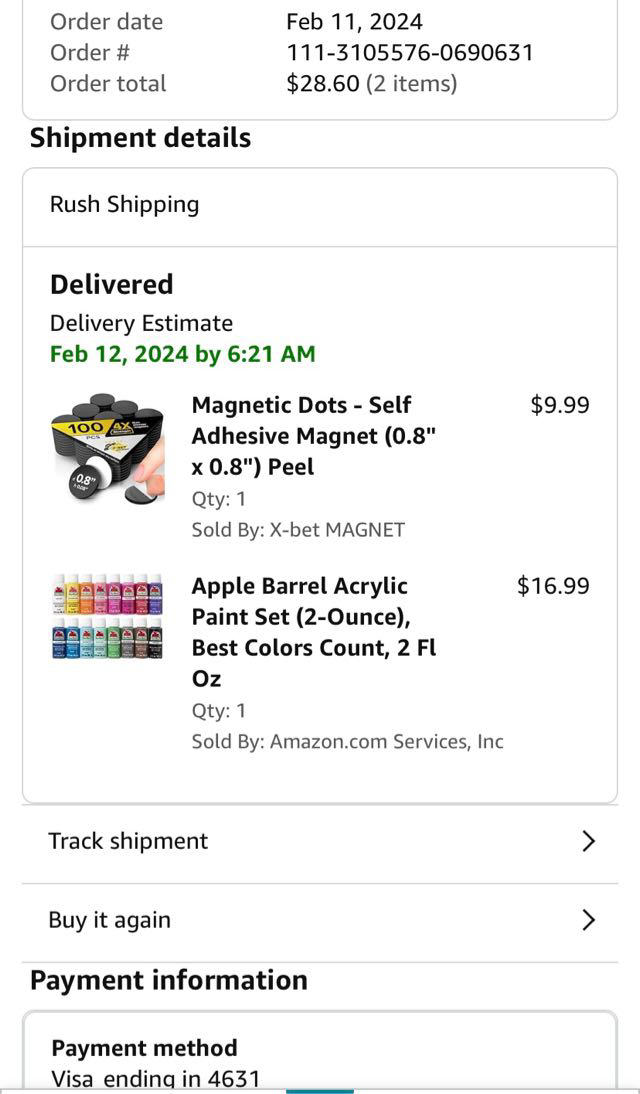Tap the $16.99 item price

click(553, 586)
